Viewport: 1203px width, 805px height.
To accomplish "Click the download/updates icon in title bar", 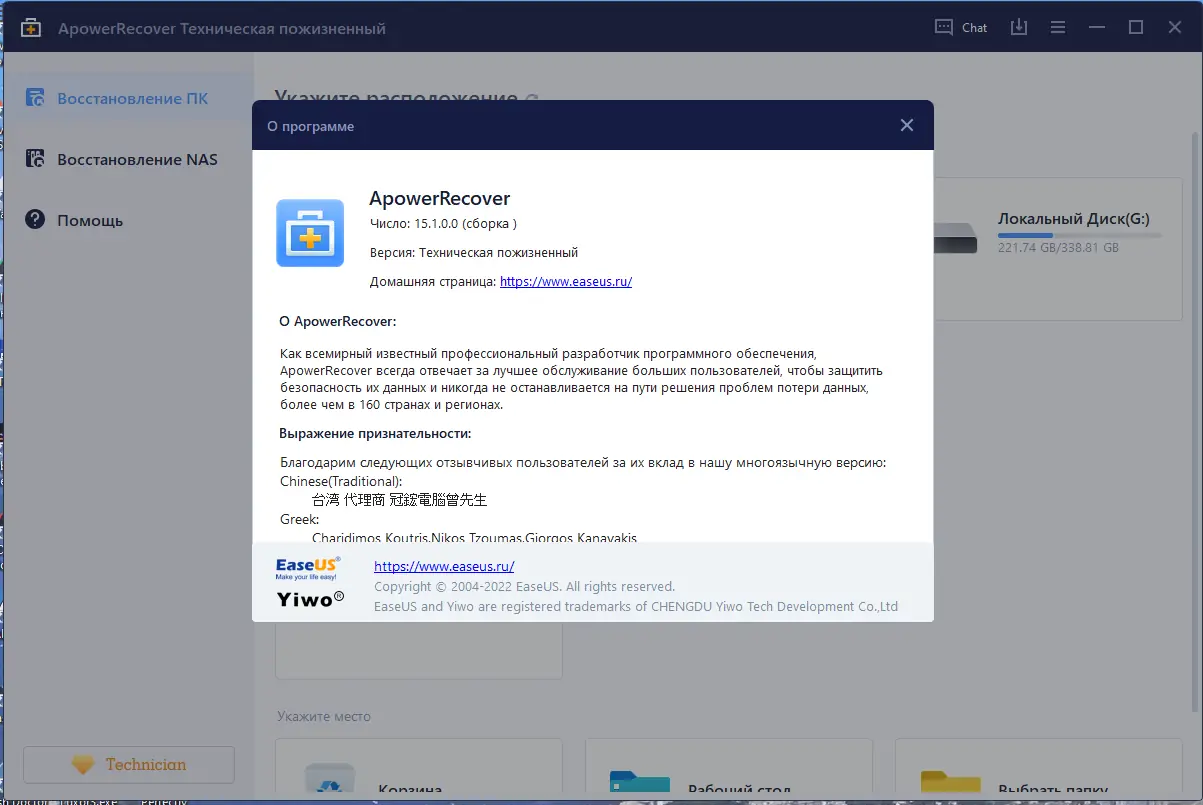I will pos(1018,27).
